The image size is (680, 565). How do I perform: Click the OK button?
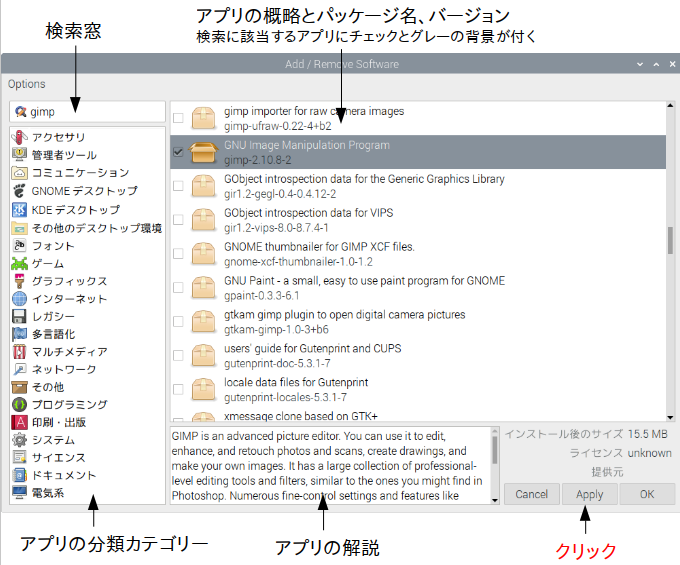point(647,494)
